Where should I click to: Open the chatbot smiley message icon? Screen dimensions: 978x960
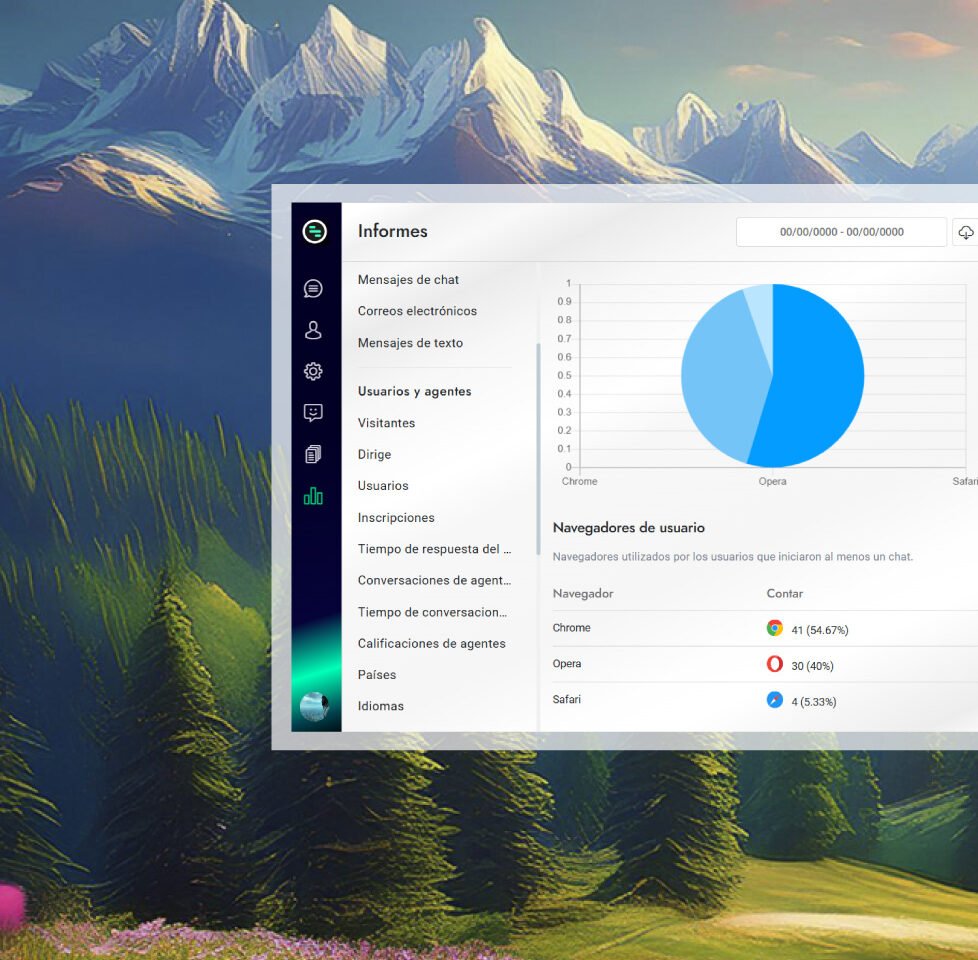point(313,413)
